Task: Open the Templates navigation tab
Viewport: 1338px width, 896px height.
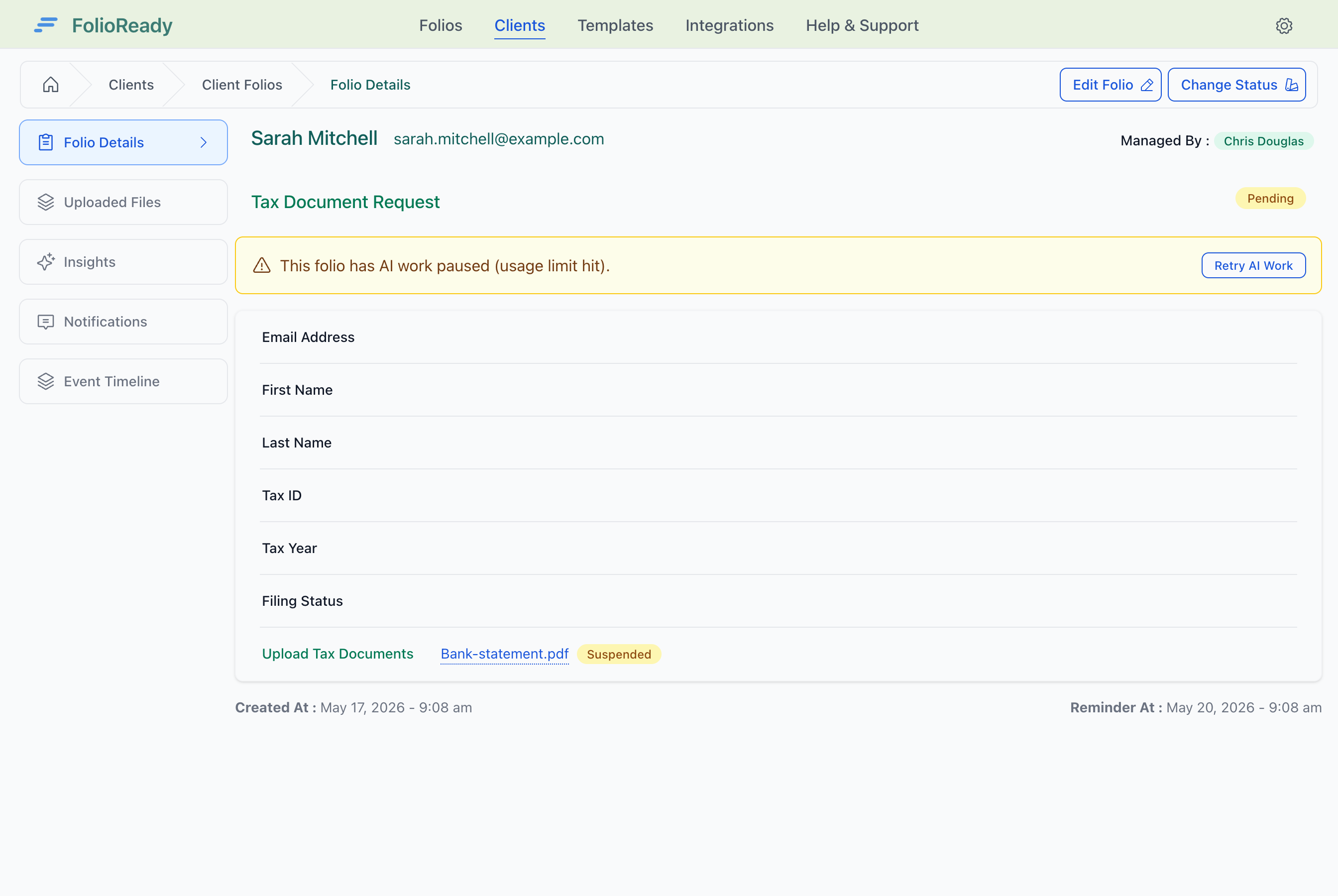Action: pos(615,25)
